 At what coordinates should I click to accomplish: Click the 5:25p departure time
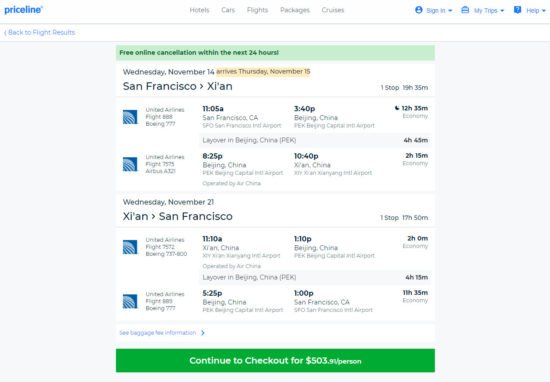[x=212, y=293]
